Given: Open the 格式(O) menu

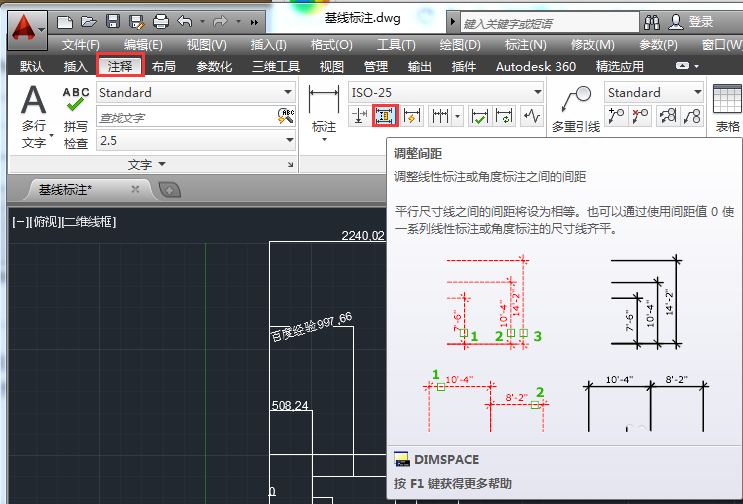Looking at the screenshot, I should click(331, 45).
